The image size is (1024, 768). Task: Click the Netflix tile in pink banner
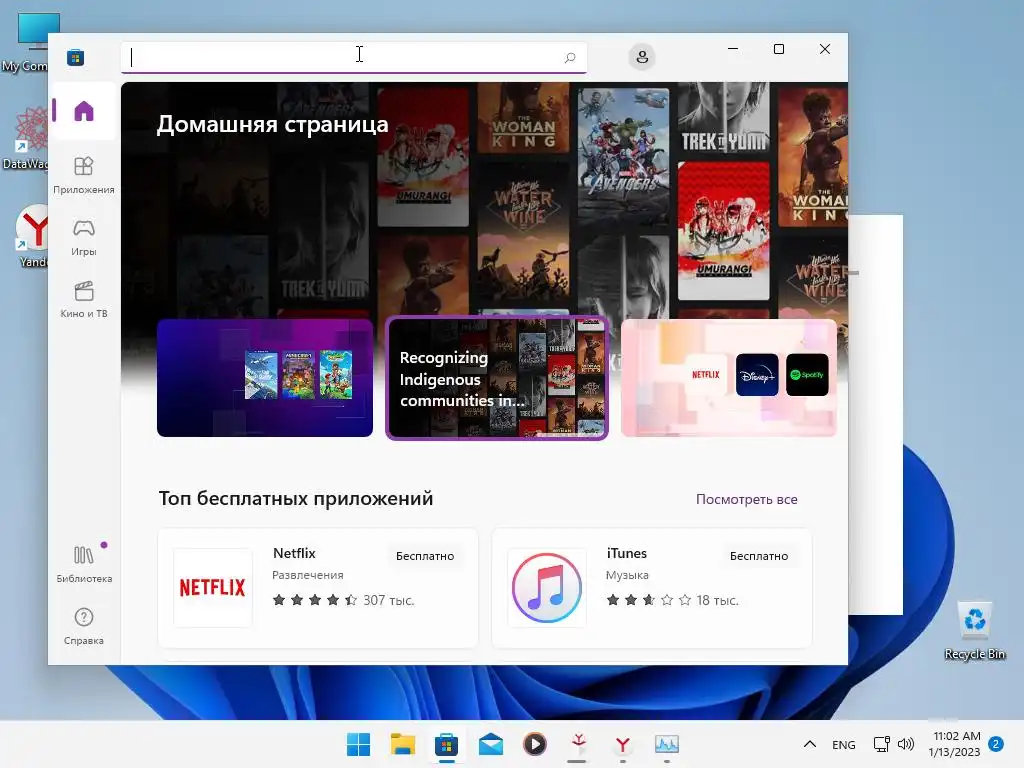tap(705, 375)
